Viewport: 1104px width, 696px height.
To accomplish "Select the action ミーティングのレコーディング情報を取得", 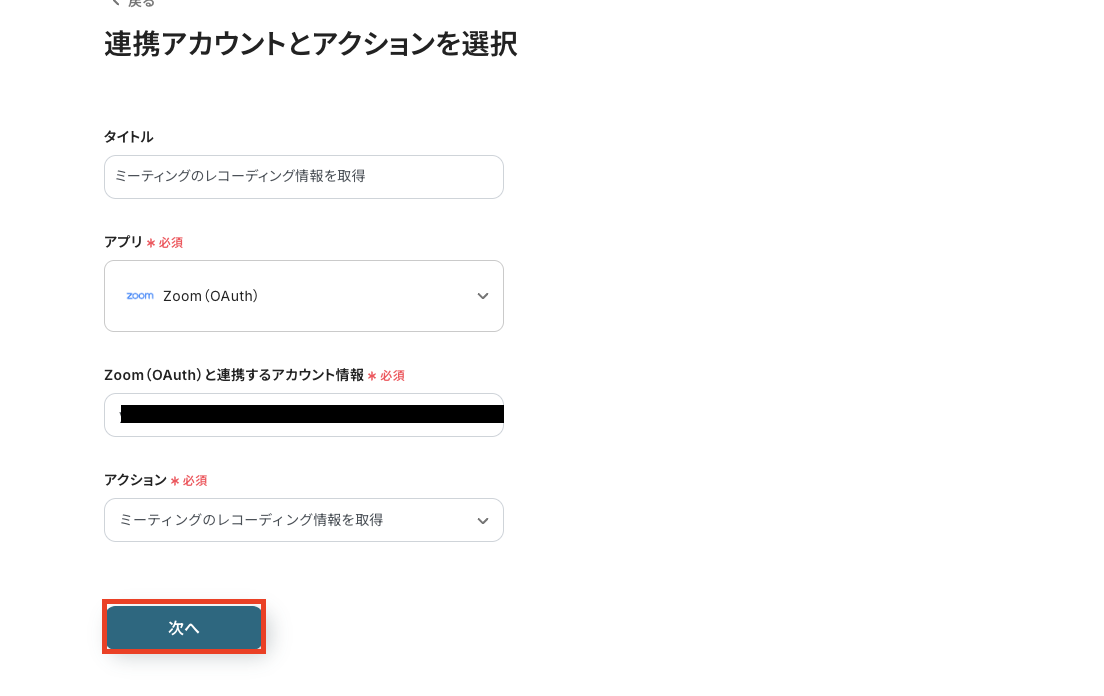I will 304,520.
